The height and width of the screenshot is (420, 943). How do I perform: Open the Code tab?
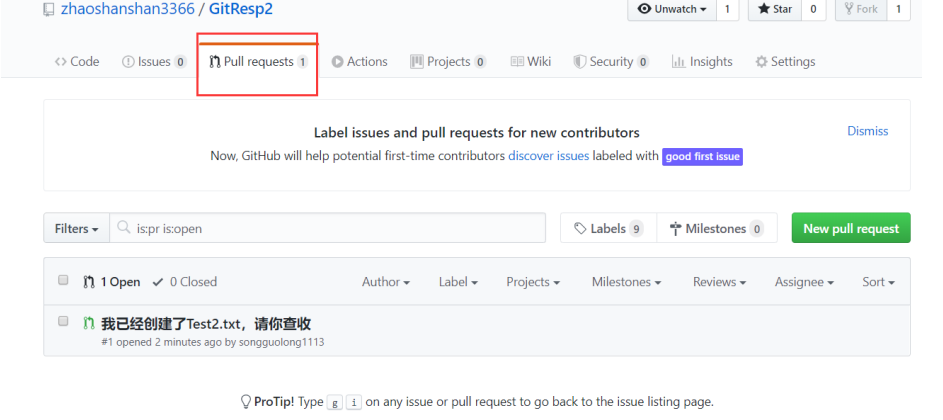click(76, 61)
